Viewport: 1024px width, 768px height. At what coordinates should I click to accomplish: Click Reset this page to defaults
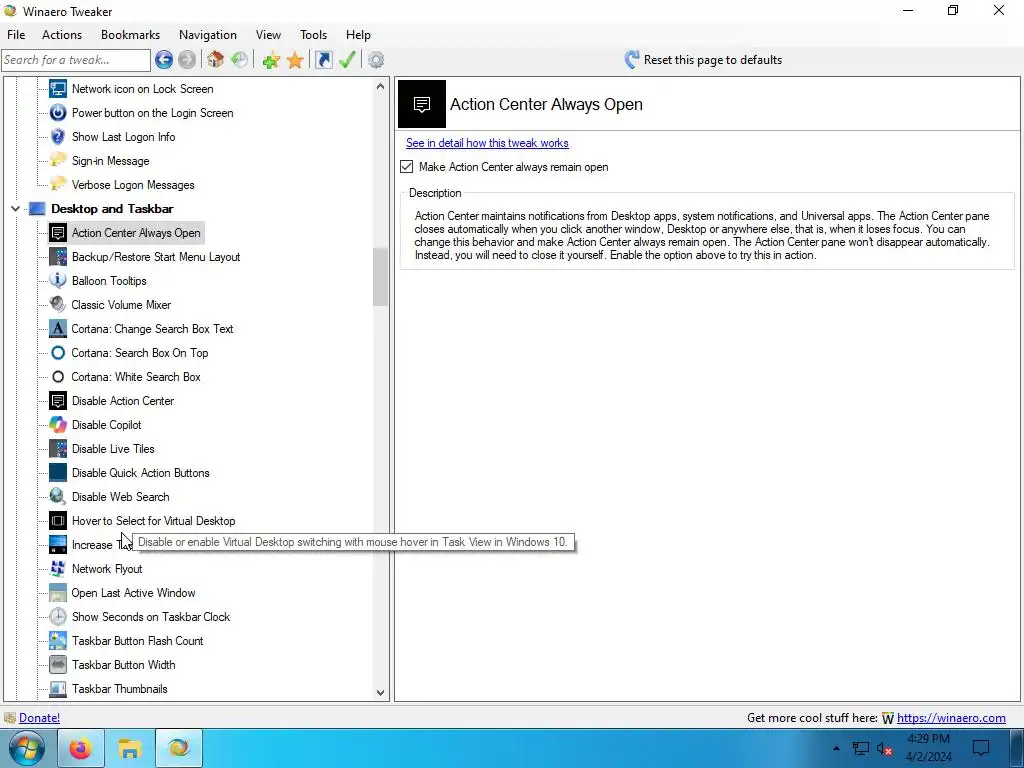712,59
